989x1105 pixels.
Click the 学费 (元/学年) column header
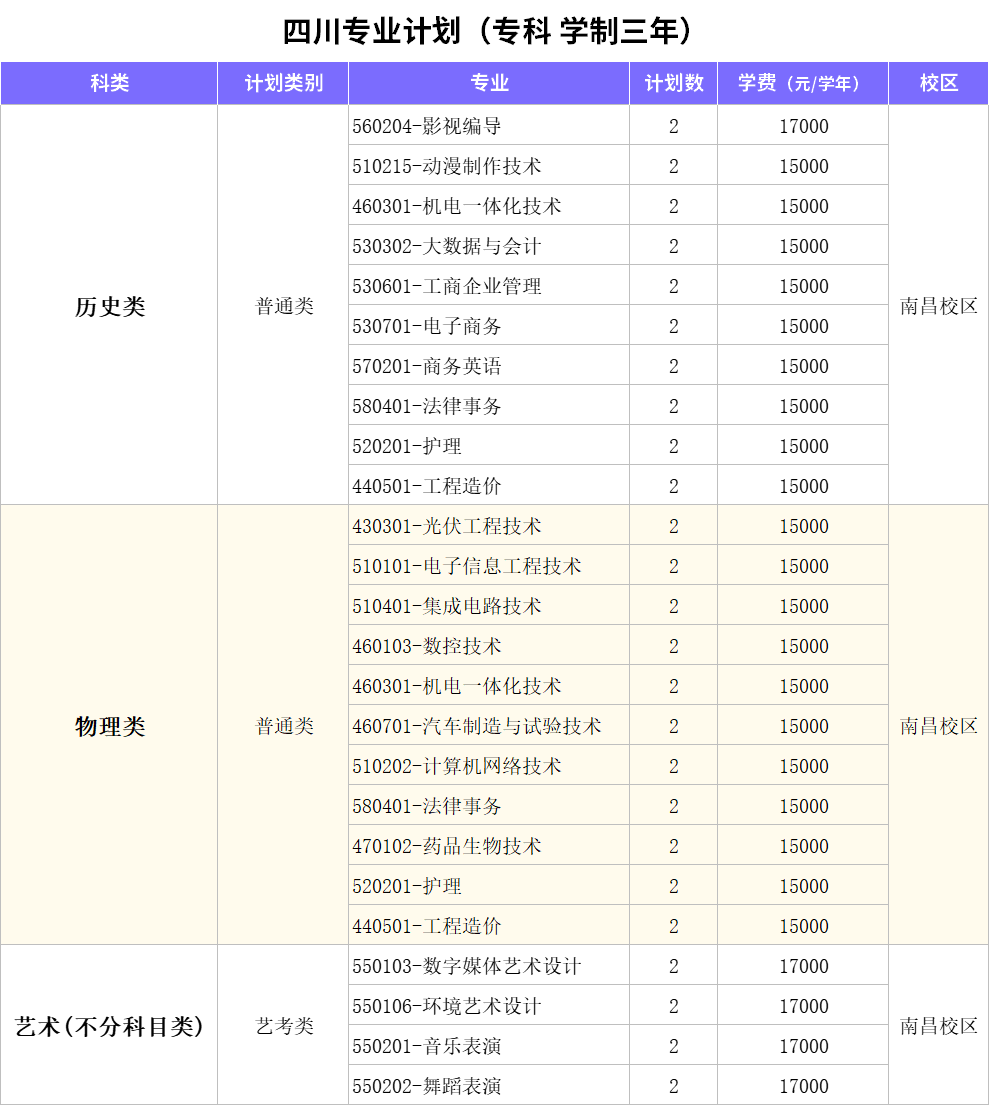pyautogui.click(x=802, y=83)
